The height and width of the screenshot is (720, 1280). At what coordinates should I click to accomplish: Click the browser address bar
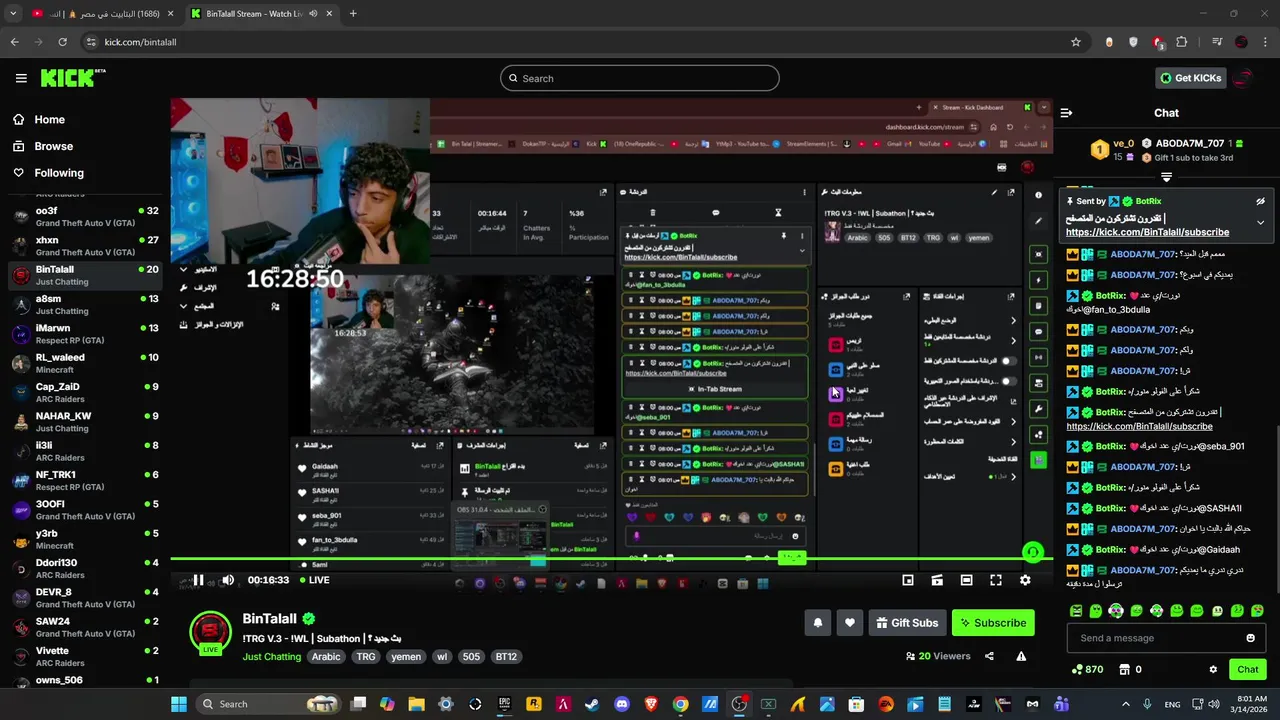[580, 42]
